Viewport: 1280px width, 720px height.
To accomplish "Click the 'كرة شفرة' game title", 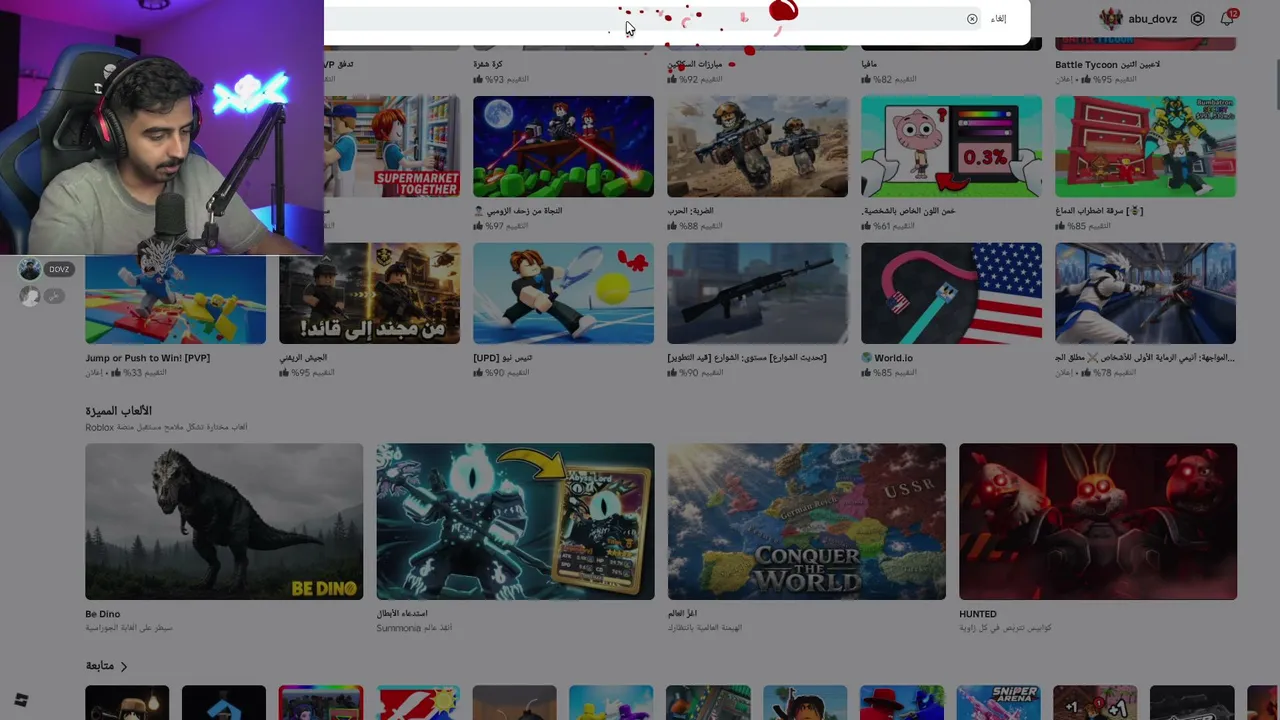I will point(488,65).
